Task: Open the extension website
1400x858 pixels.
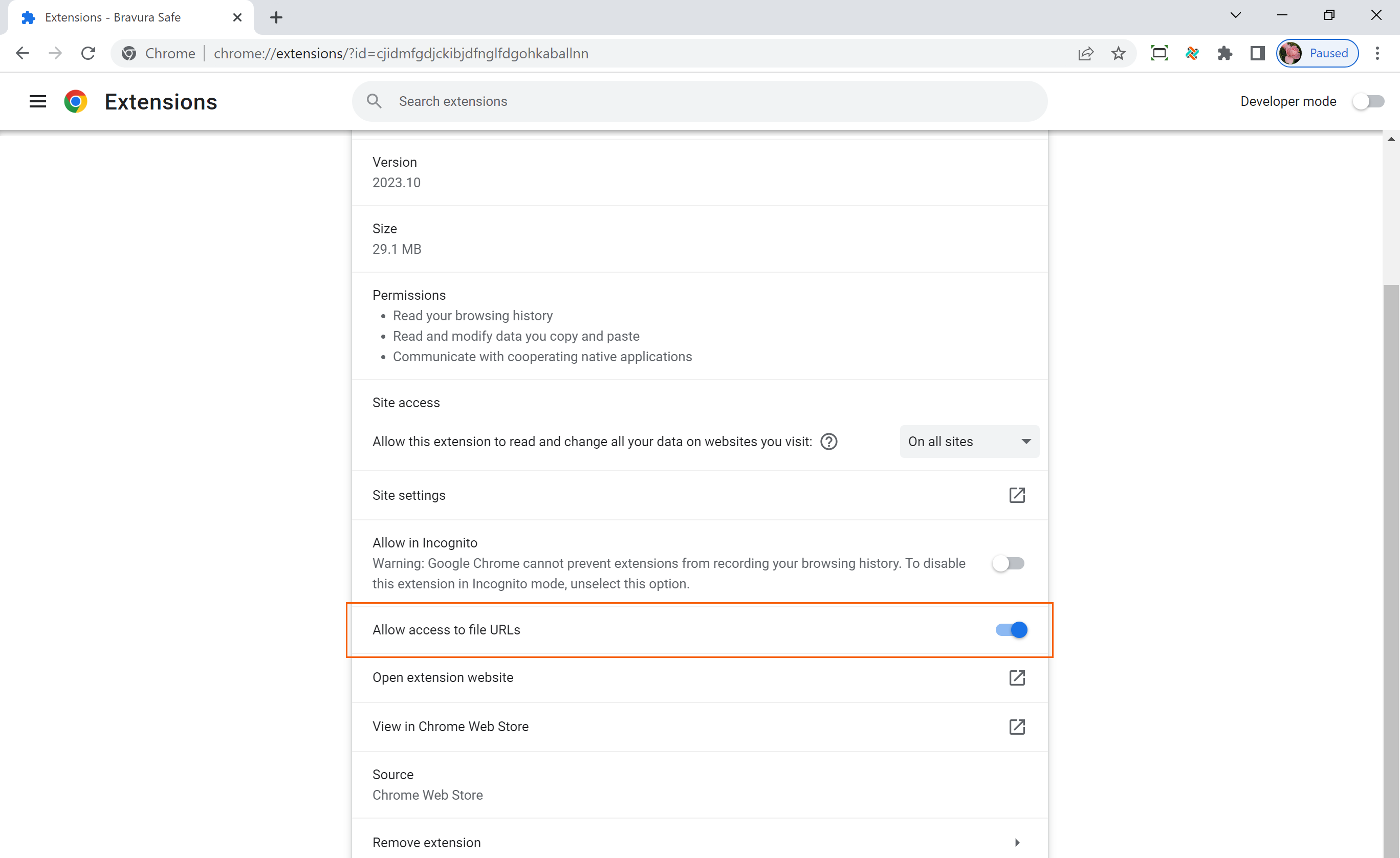Action: [1017, 678]
